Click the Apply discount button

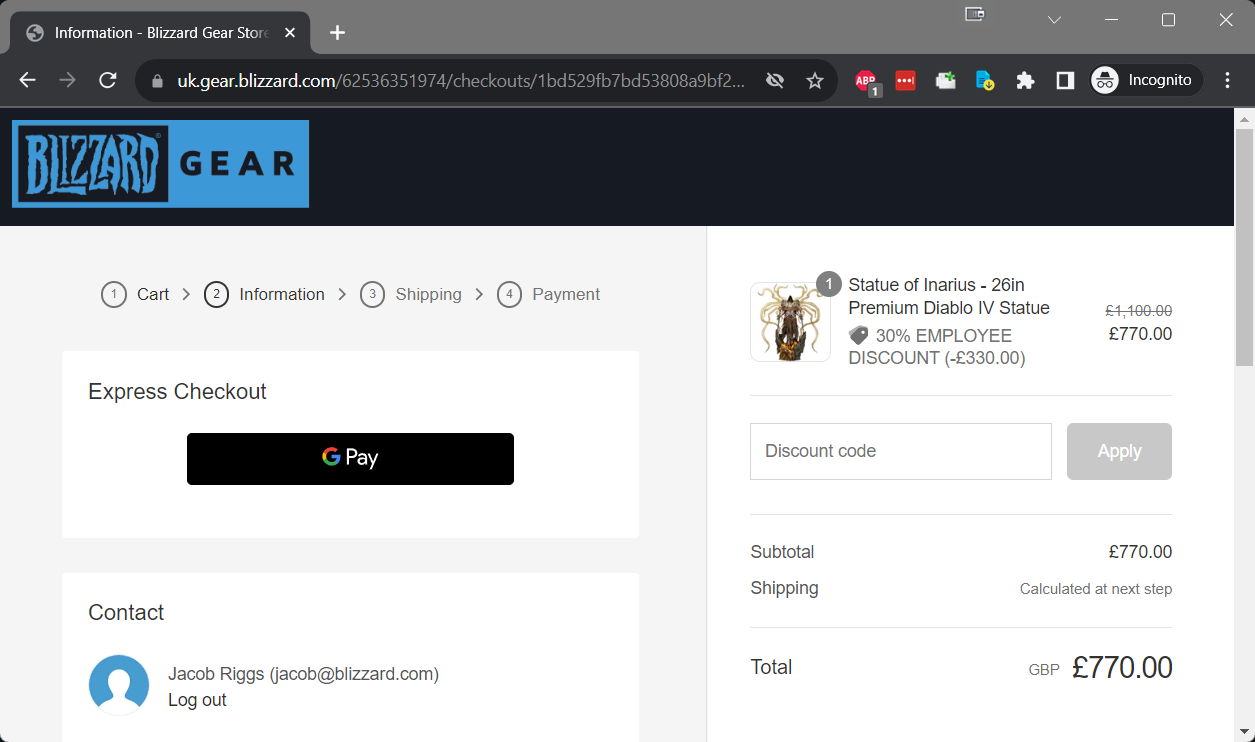(x=1119, y=451)
